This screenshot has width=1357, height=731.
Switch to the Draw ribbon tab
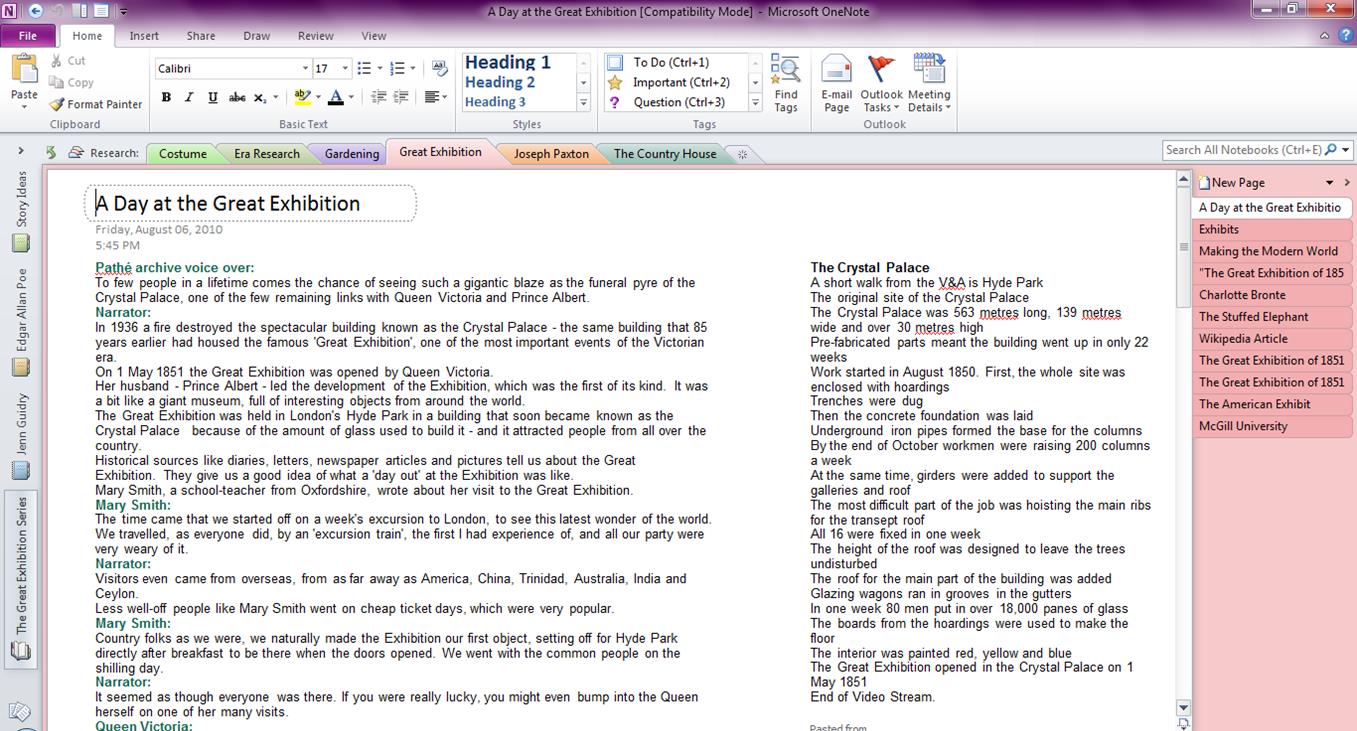tap(256, 36)
